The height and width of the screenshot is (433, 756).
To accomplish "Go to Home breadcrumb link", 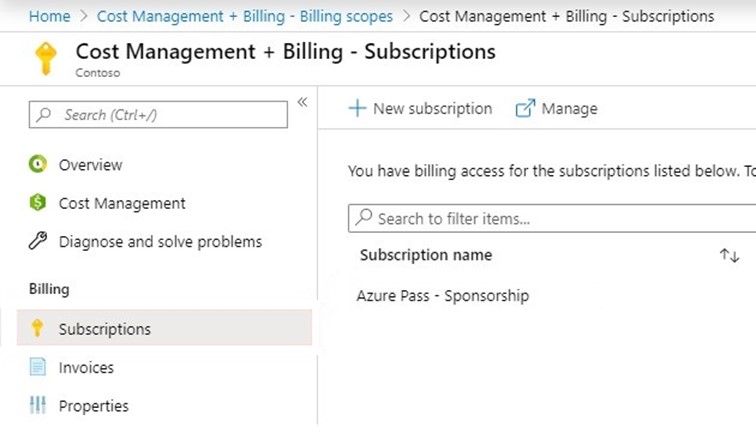I will [x=50, y=16].
